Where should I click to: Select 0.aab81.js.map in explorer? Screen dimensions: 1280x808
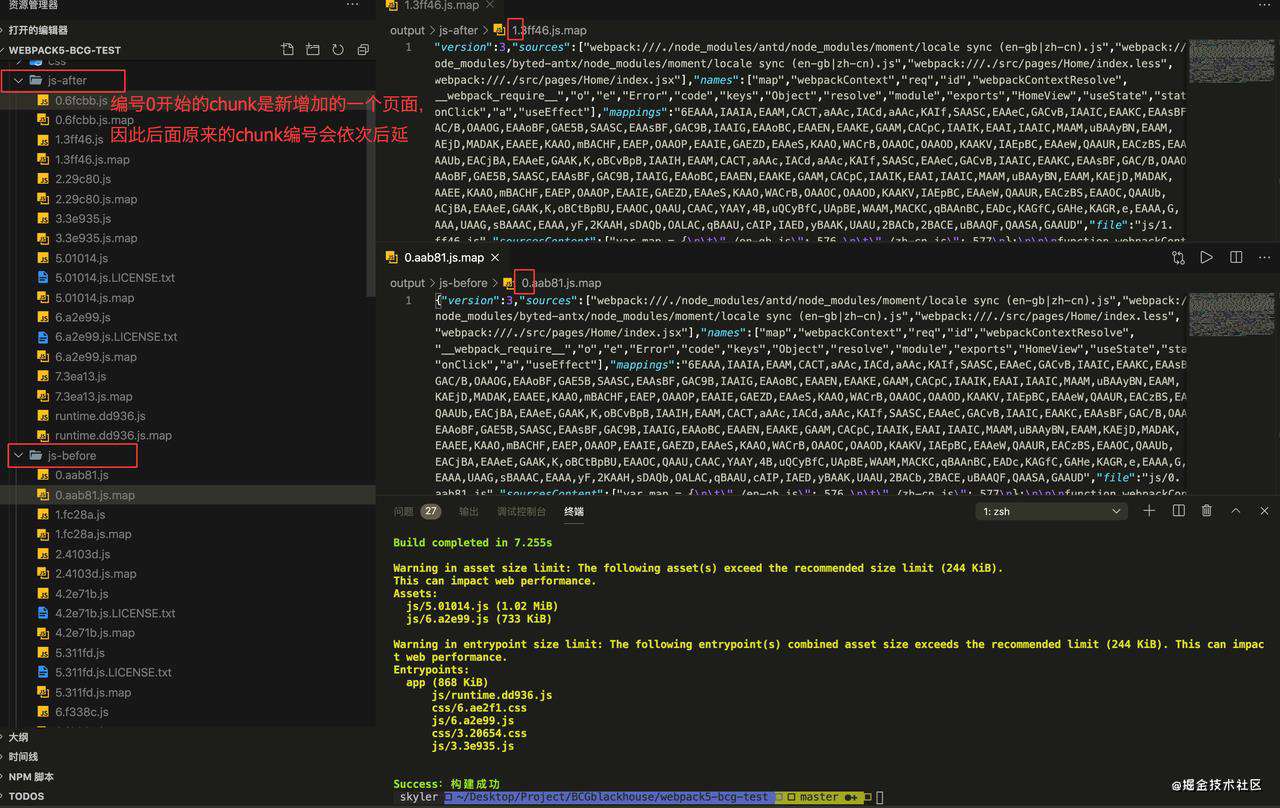(x=95, y=495)
